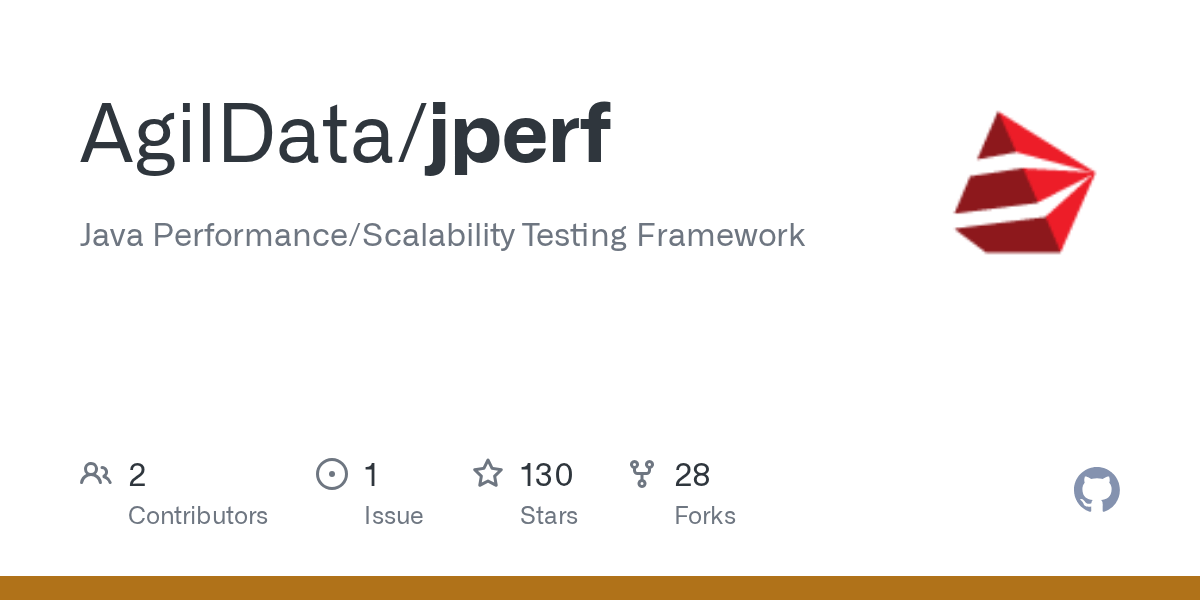The width and height of the screenshot is (1200, 600).
Task: Click the Contributors label
Action: [198, 516]
